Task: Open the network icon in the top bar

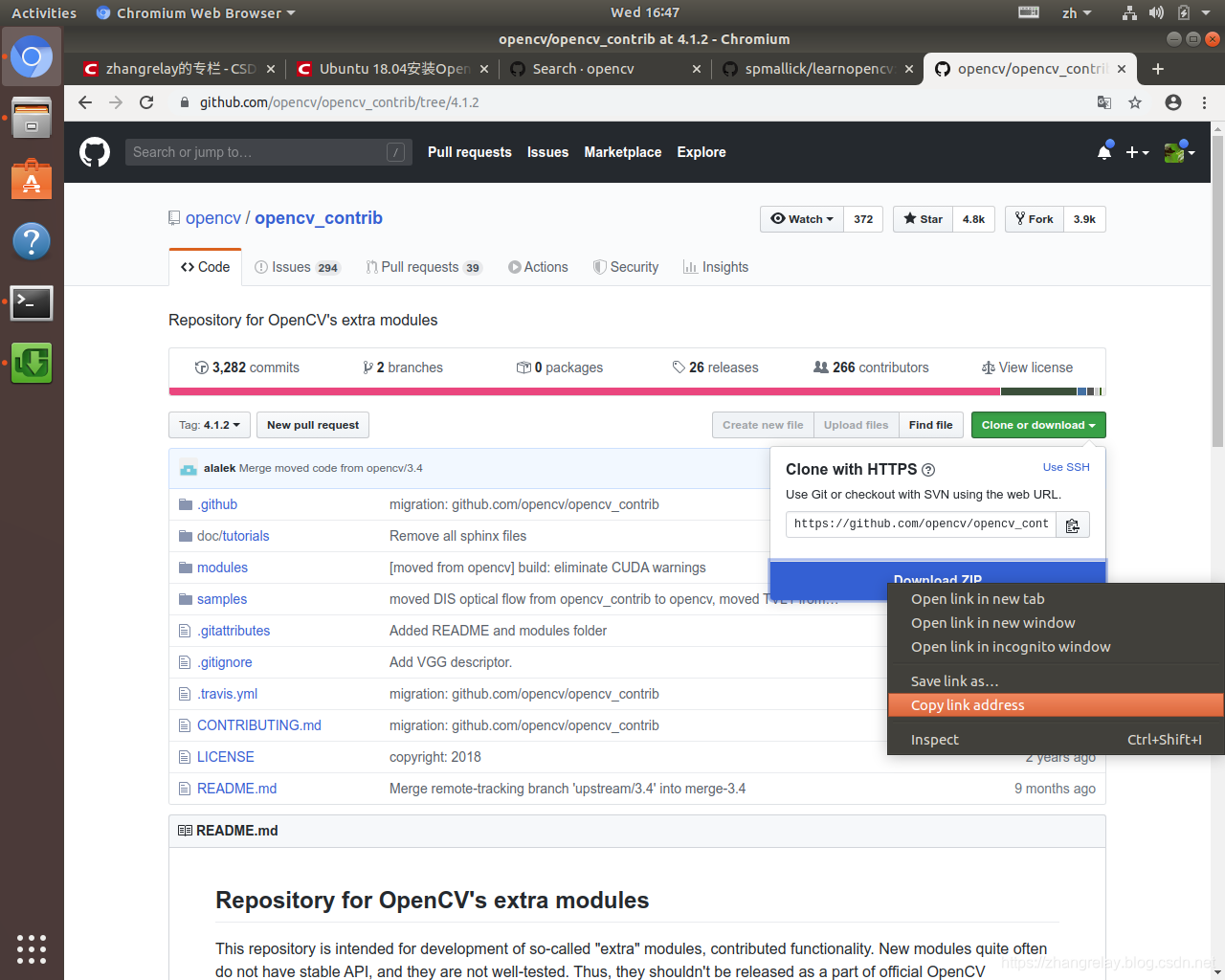Action: (1129, 12)
